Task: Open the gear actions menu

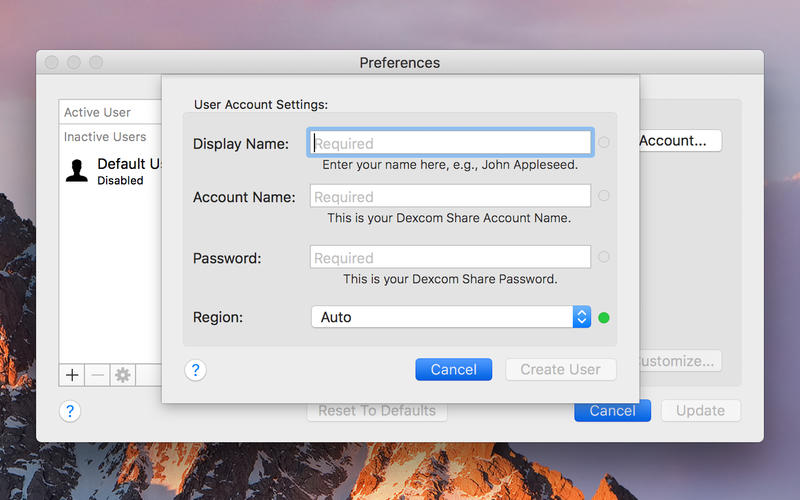Action: point(123,375)
